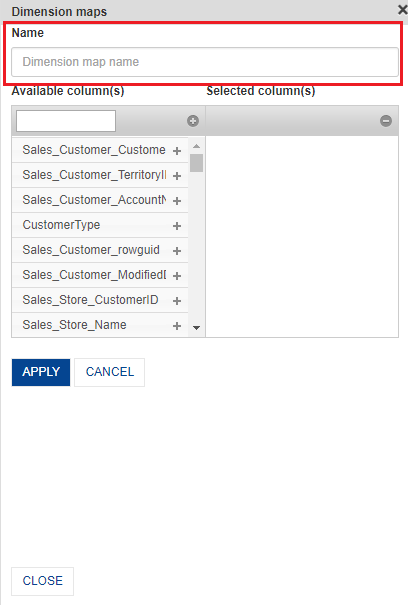Add all available columns with circled plus icon
Image resolution: width=408 pixels, height=605 pixels.
(193, 121)
